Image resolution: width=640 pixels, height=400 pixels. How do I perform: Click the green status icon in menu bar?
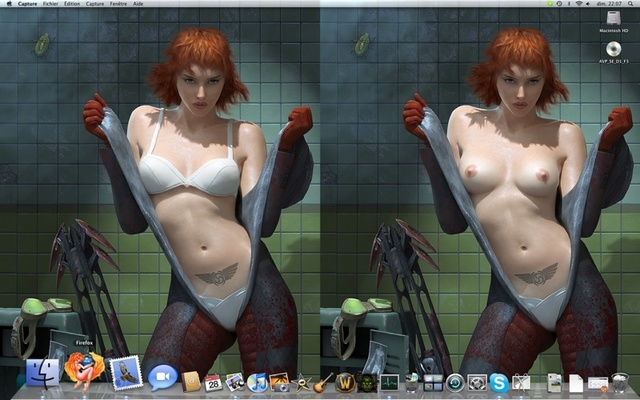point(550,4)
